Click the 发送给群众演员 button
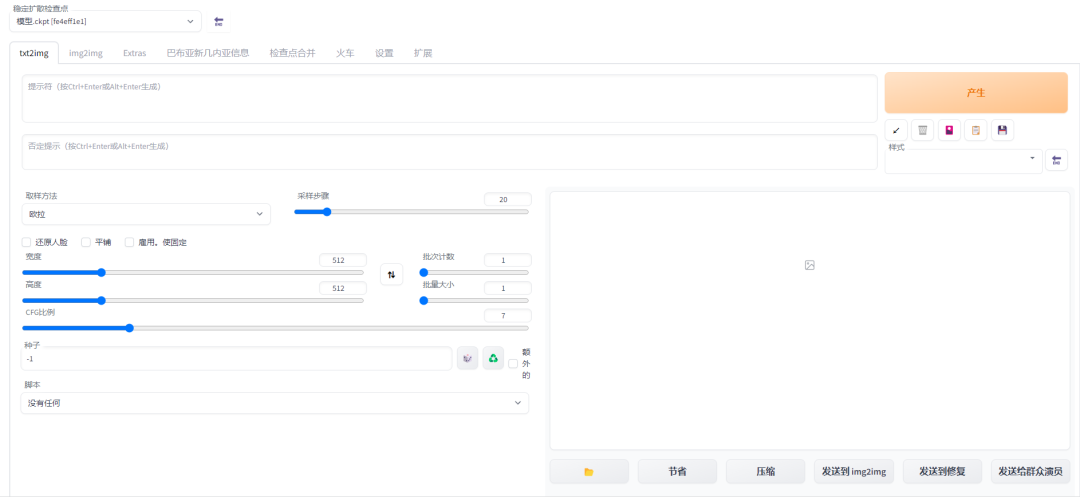Screen dimensions: 1080x497 click(1030, 472)
